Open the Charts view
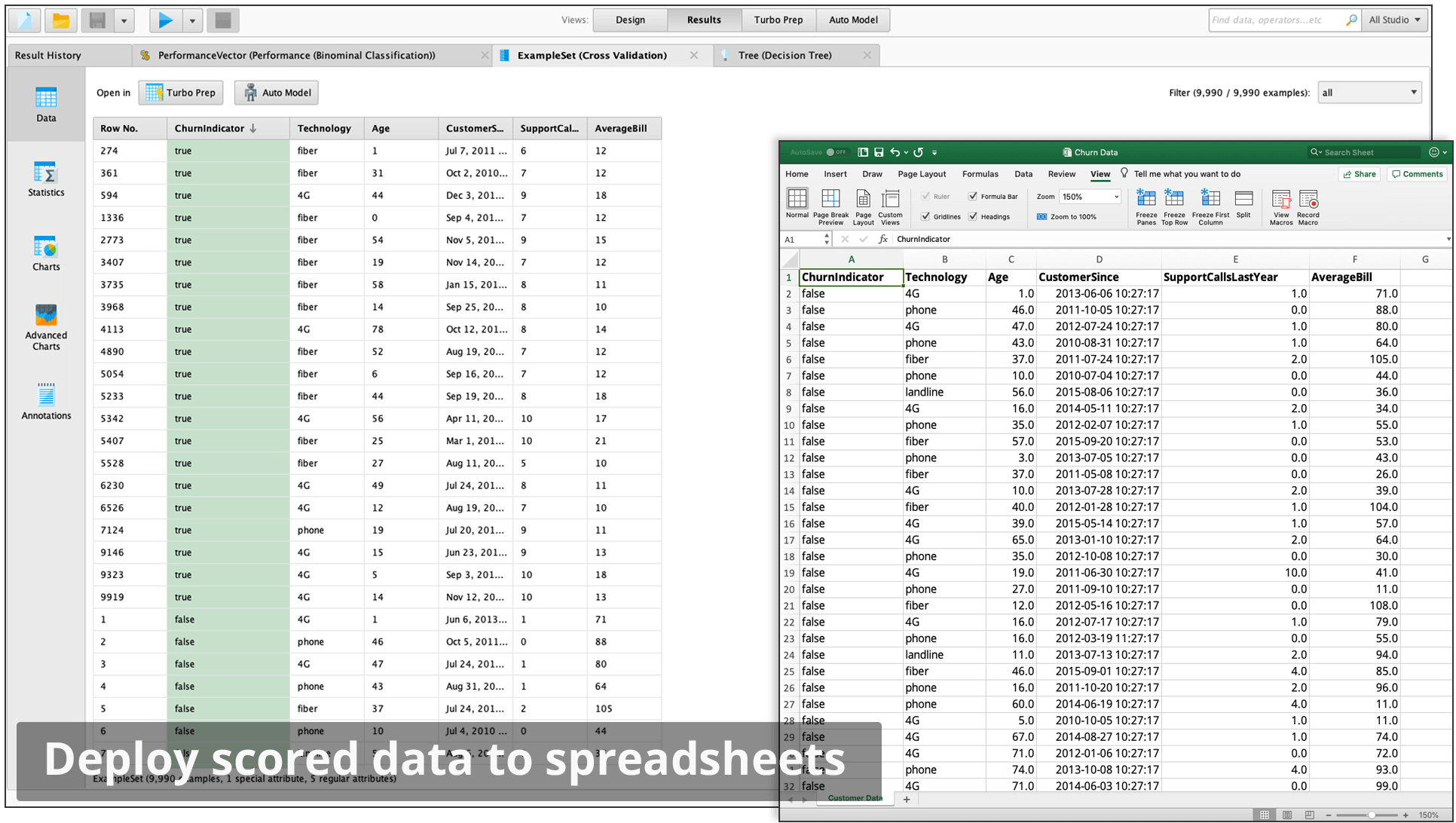The height and width of the screenshot is (823, 1456). click(x=46, y=252)
